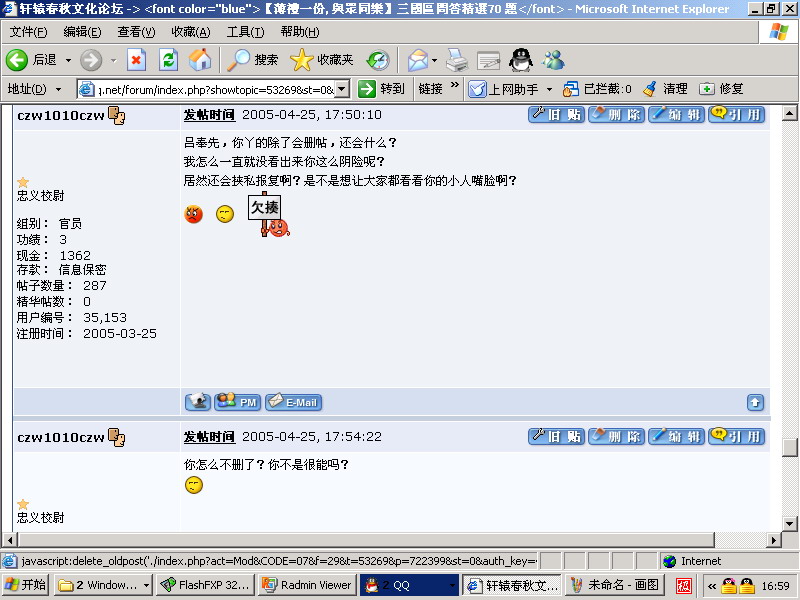The height and width of the screenshot is (600, 800).
Task: Open 文件(F) menu
Action: point(29,32)
